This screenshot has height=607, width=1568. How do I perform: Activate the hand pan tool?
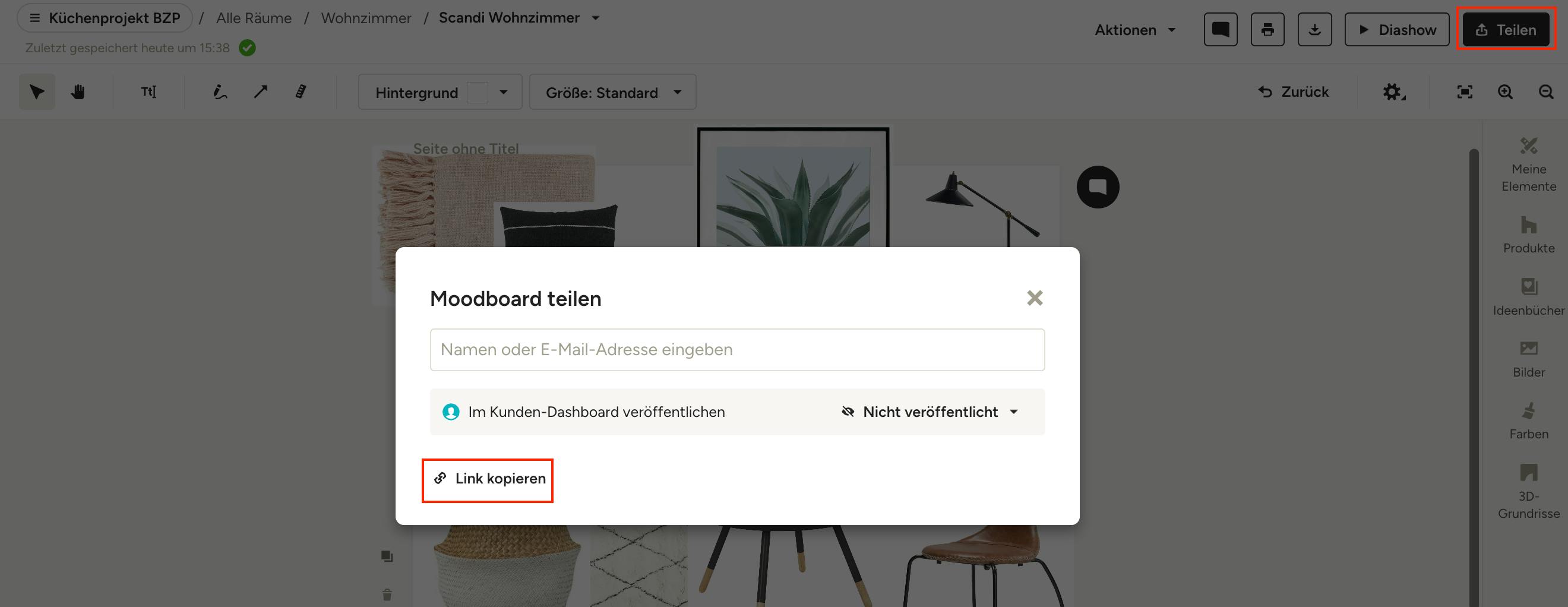tap(77, 92)
